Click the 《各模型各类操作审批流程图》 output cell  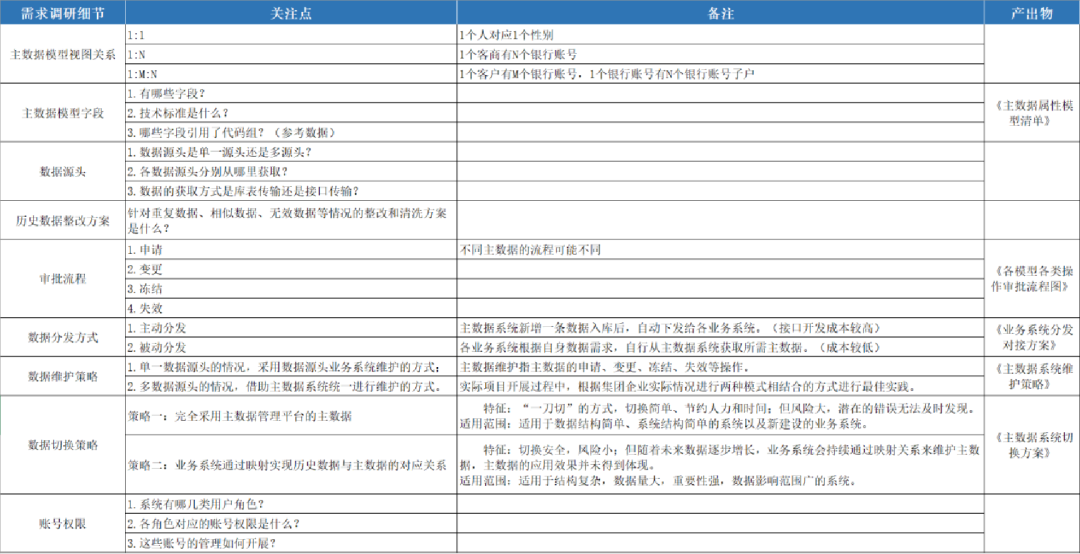point(1032,278)
